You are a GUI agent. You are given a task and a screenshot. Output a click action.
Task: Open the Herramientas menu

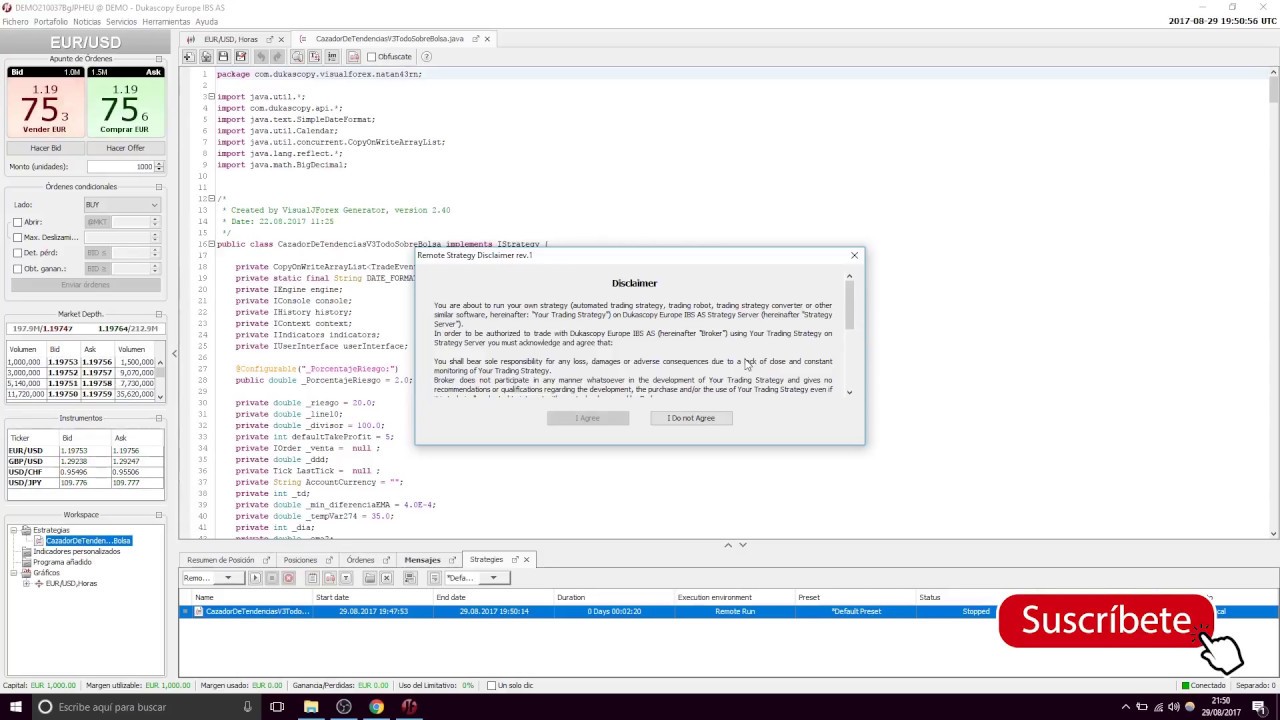point(166,21)
